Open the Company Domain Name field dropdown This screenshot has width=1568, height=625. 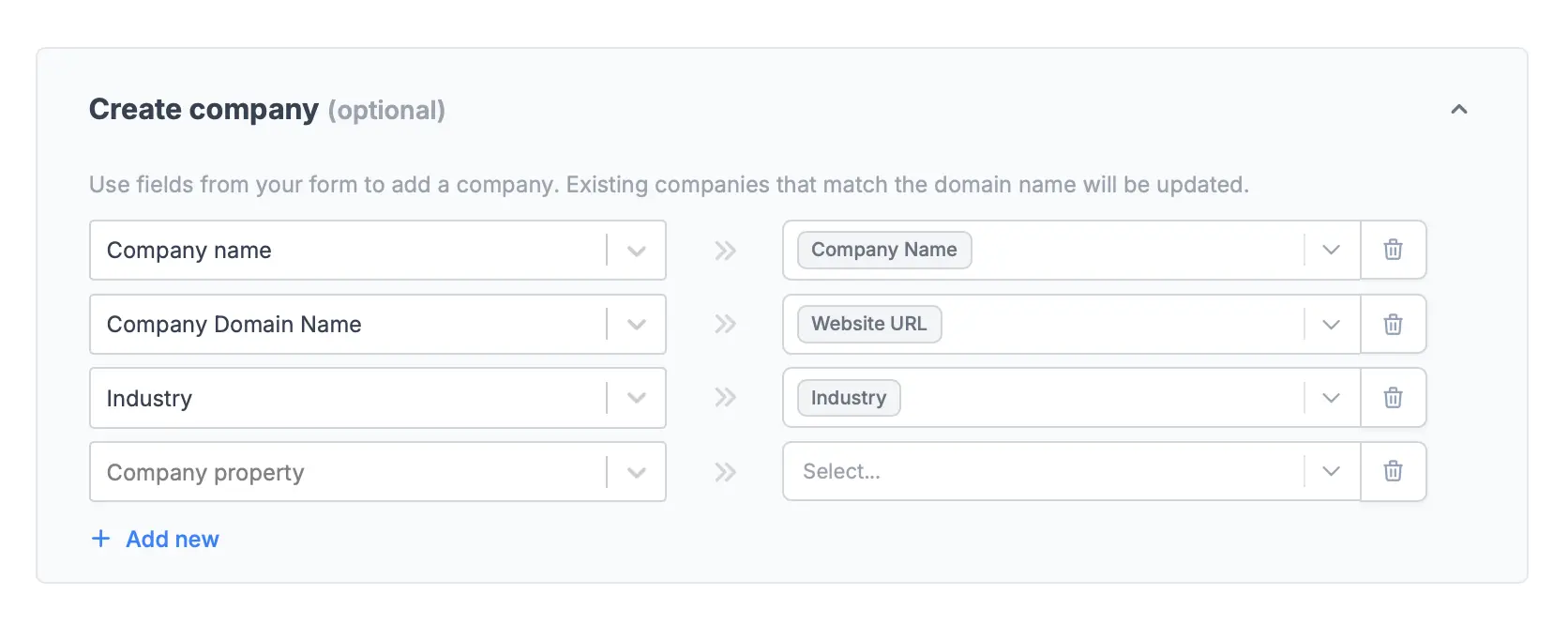pos(637,324)
